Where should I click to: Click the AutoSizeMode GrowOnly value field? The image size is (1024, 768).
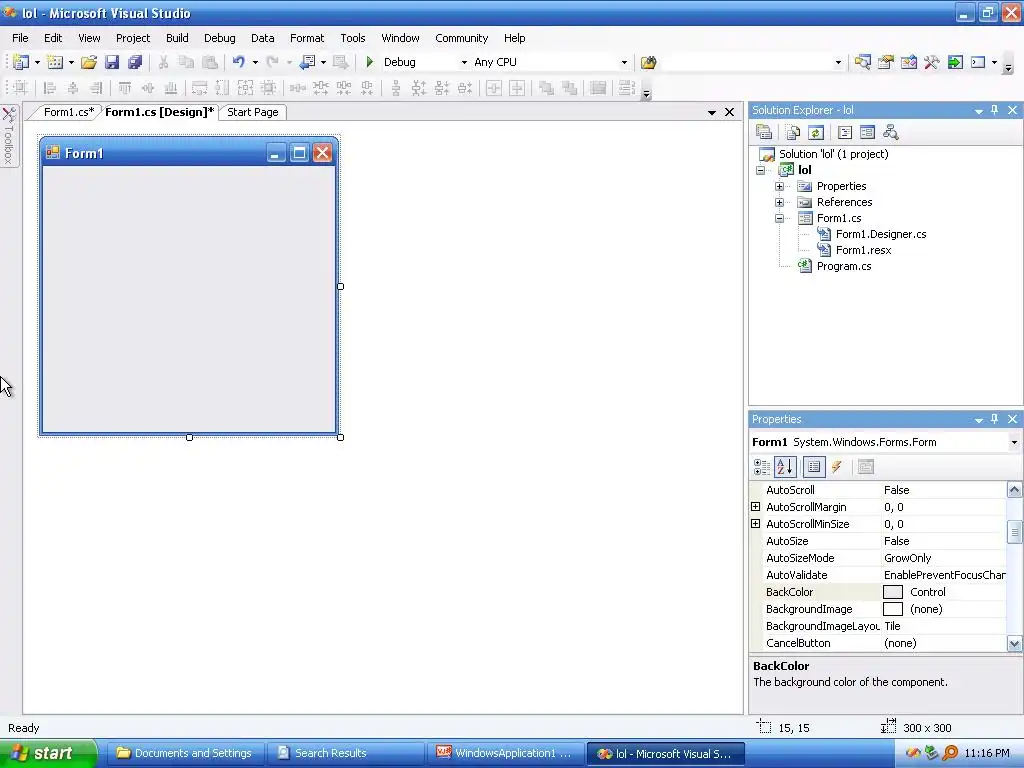944,558
